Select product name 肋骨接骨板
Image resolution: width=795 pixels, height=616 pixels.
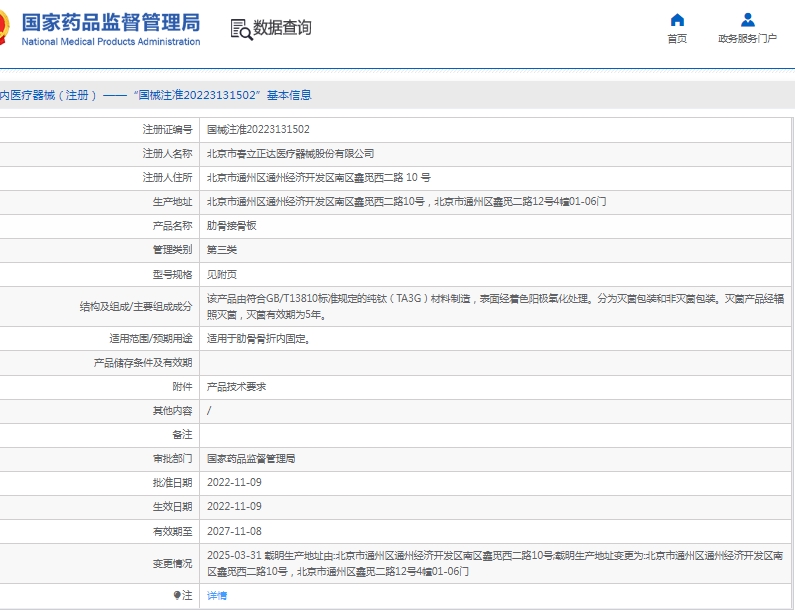[x=231, y=226]
